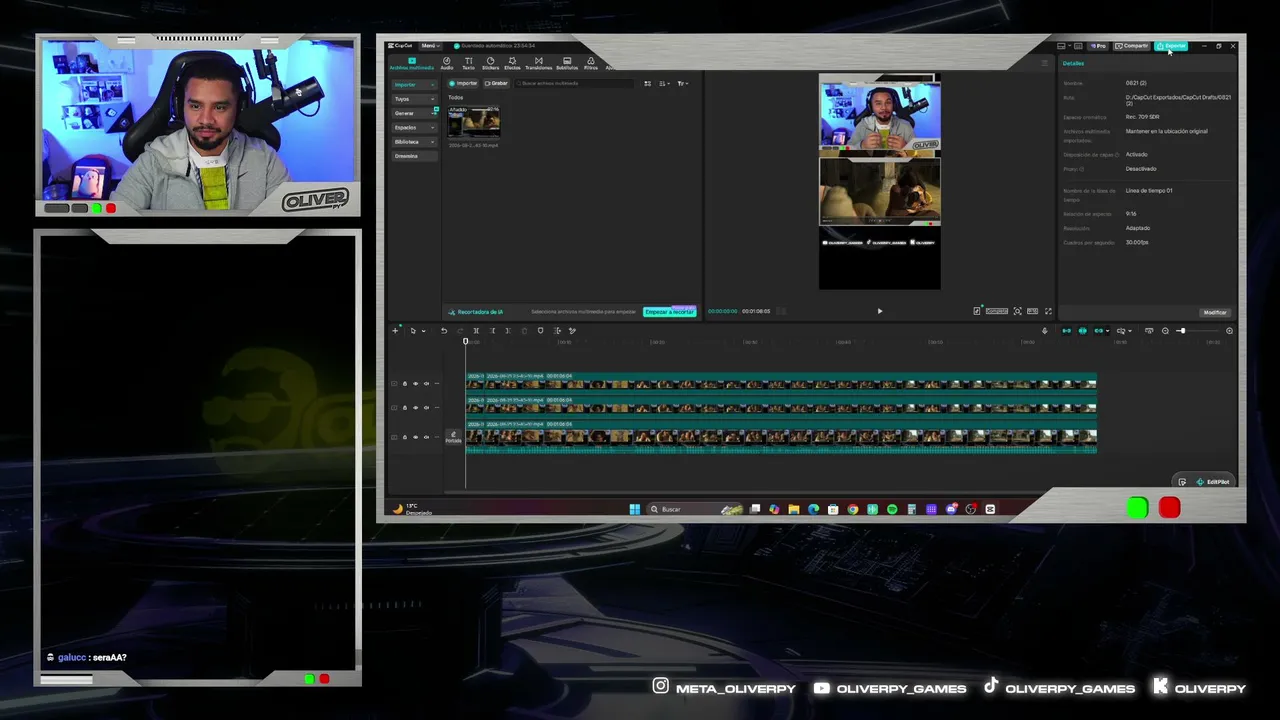Mute the bottom main track

[426, 437]
